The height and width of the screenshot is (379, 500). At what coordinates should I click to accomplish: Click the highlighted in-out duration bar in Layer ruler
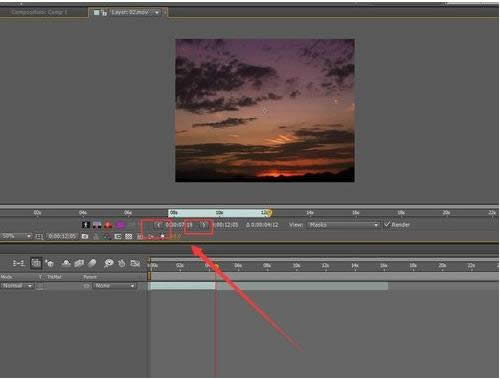(x=218, y=213)
